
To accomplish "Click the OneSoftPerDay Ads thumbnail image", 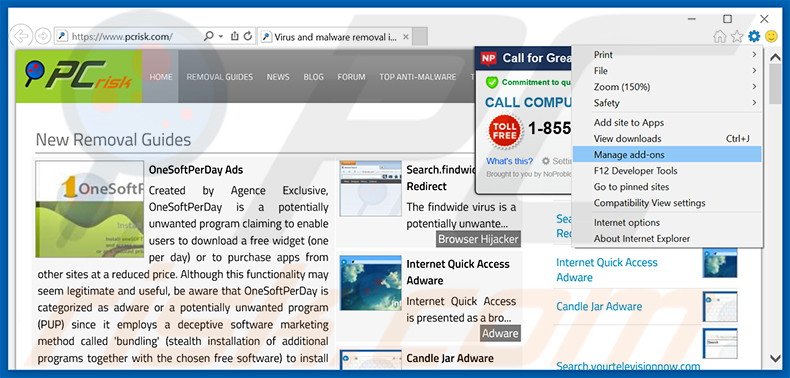I will (x=90, y=209).
